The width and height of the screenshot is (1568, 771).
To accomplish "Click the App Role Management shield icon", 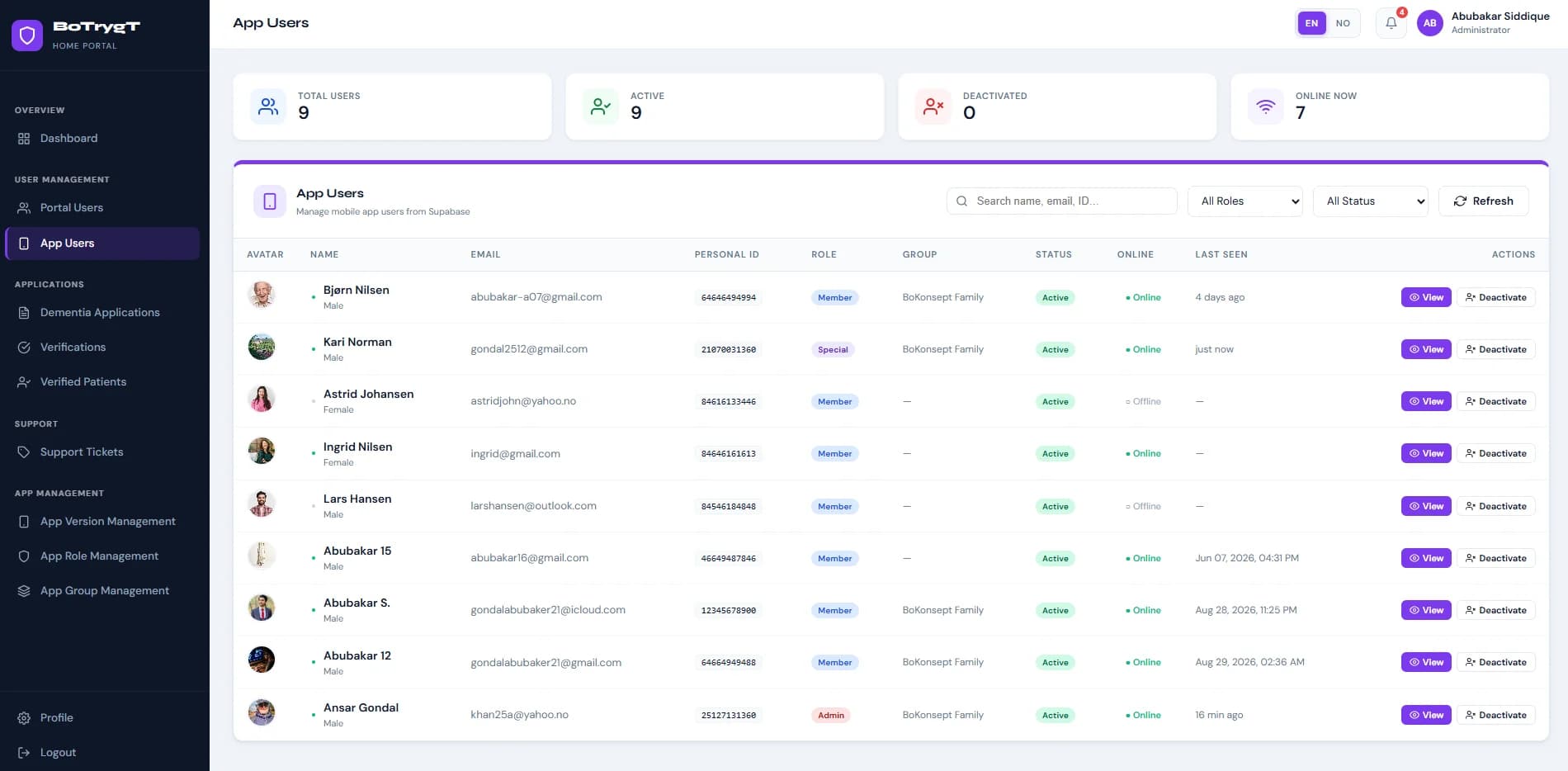I will [24, 556].
